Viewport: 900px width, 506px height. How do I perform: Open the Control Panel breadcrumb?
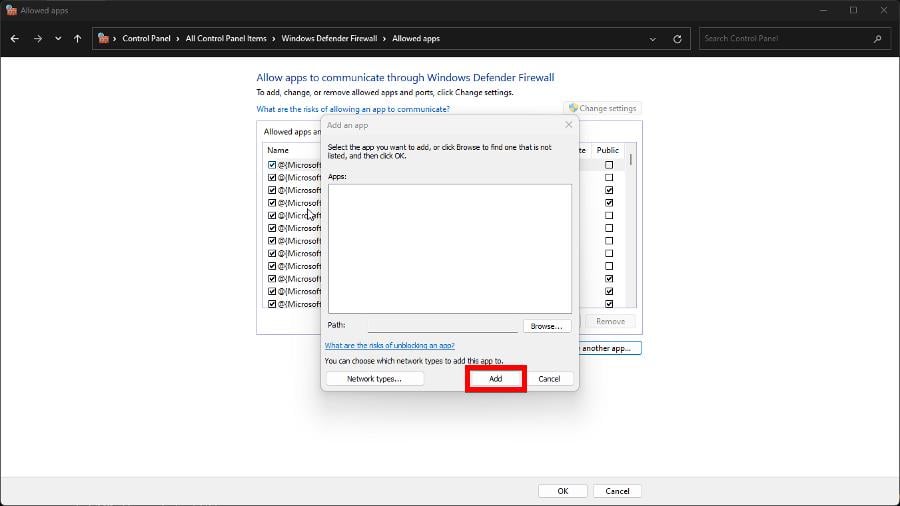(x=146, y=38)
